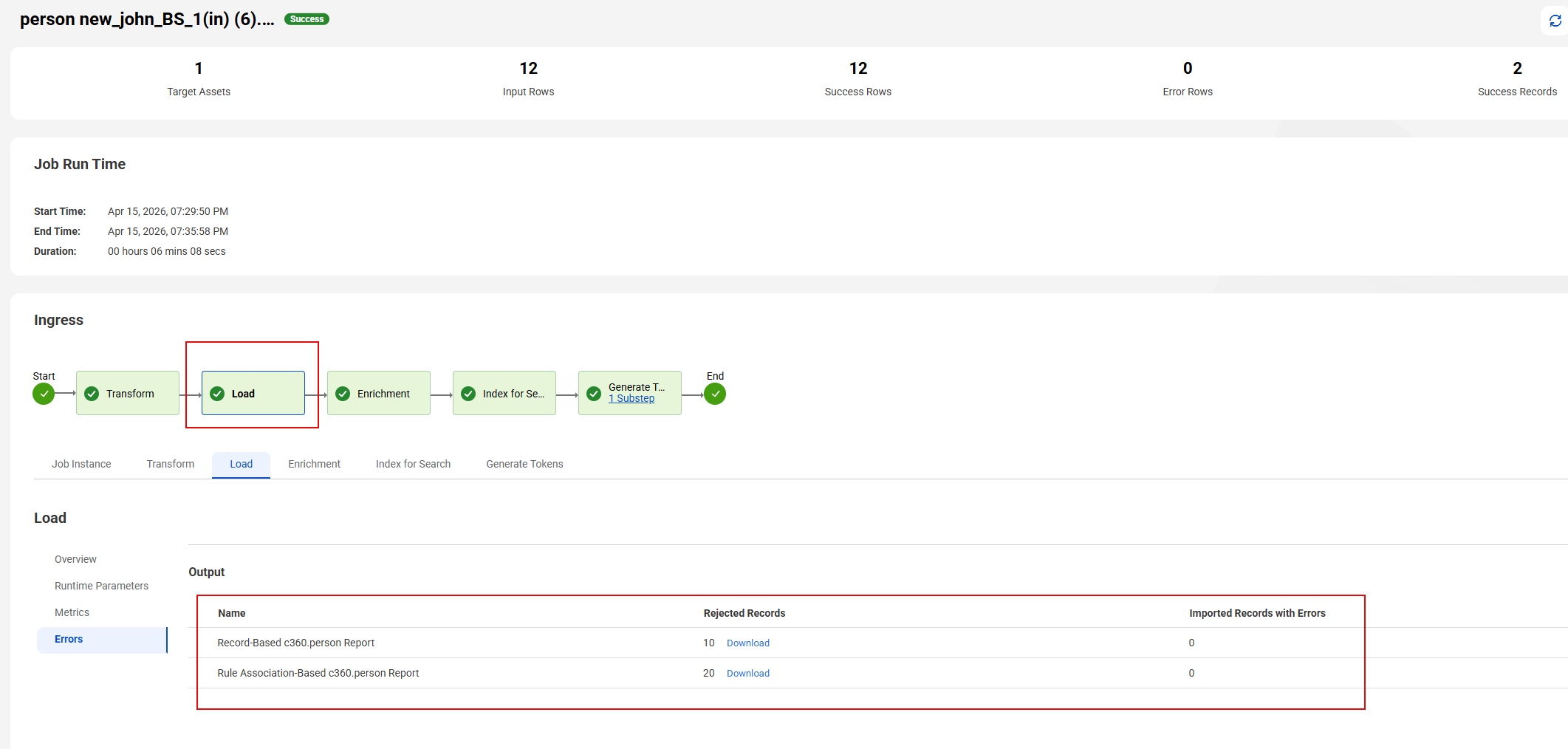Click the Duration value 00 hours 06 mins
Screen dimensions: 1568x749
pyautogui.click(x=167, y=251)
